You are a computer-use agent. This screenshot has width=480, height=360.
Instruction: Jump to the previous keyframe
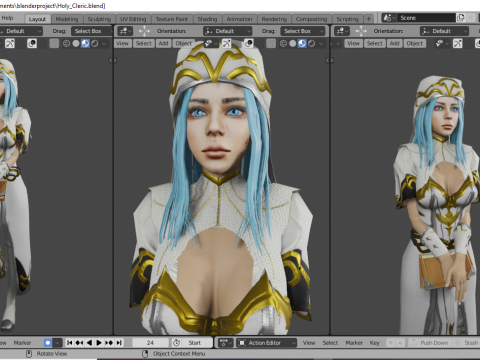79,343
